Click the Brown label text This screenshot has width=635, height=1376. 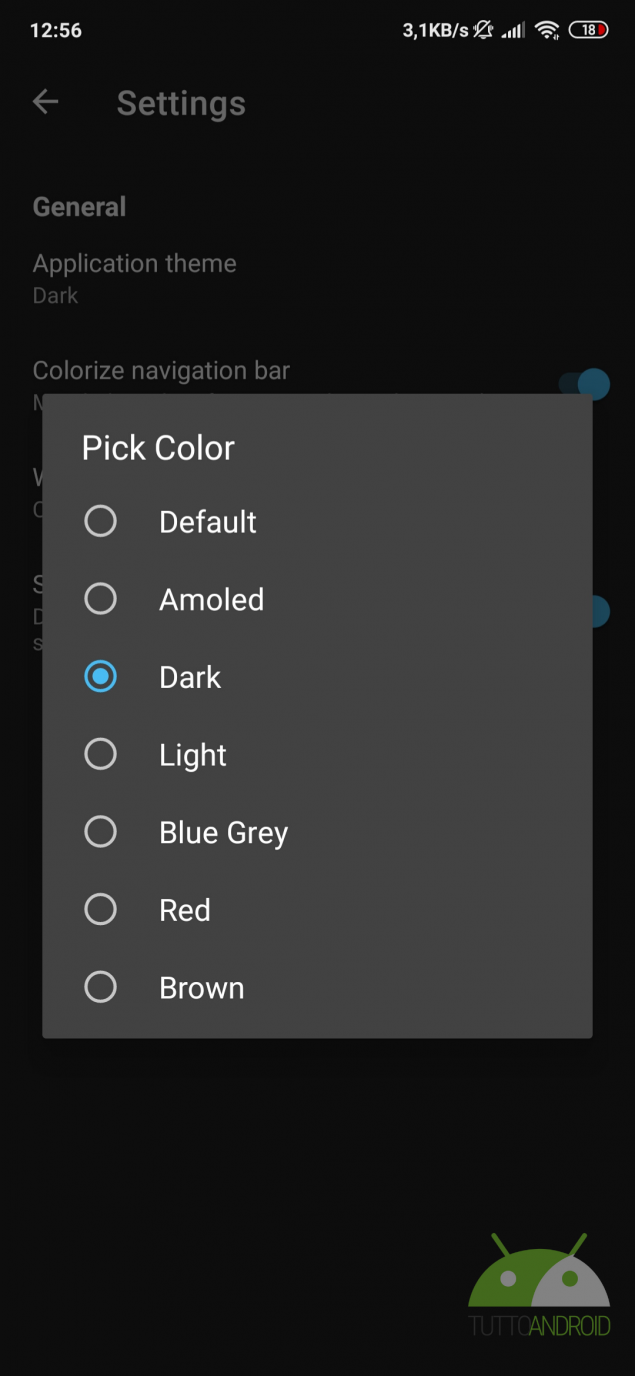click(x=202, y=988)
